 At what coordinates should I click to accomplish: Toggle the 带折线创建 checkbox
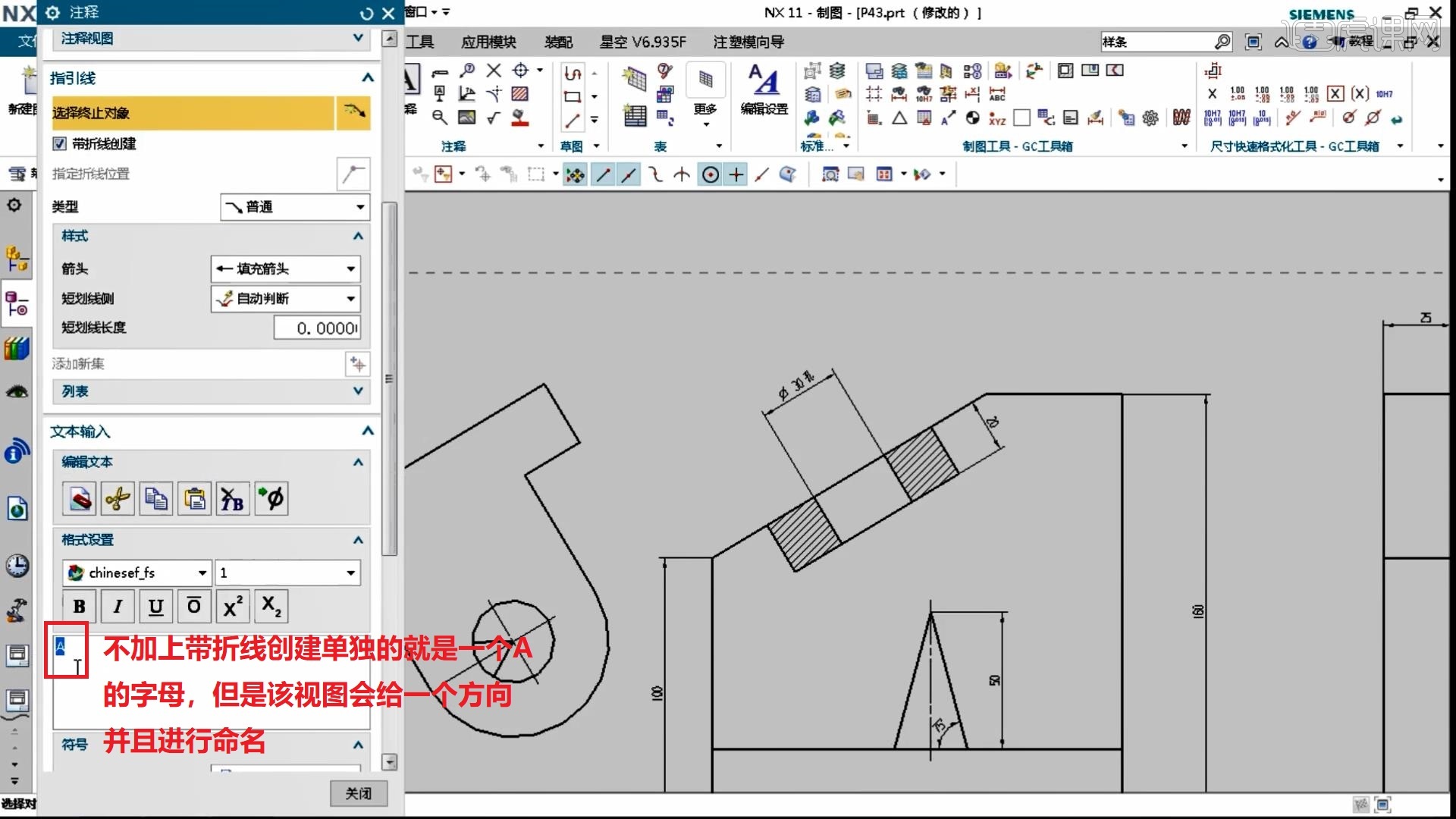[x=59, y=143]
